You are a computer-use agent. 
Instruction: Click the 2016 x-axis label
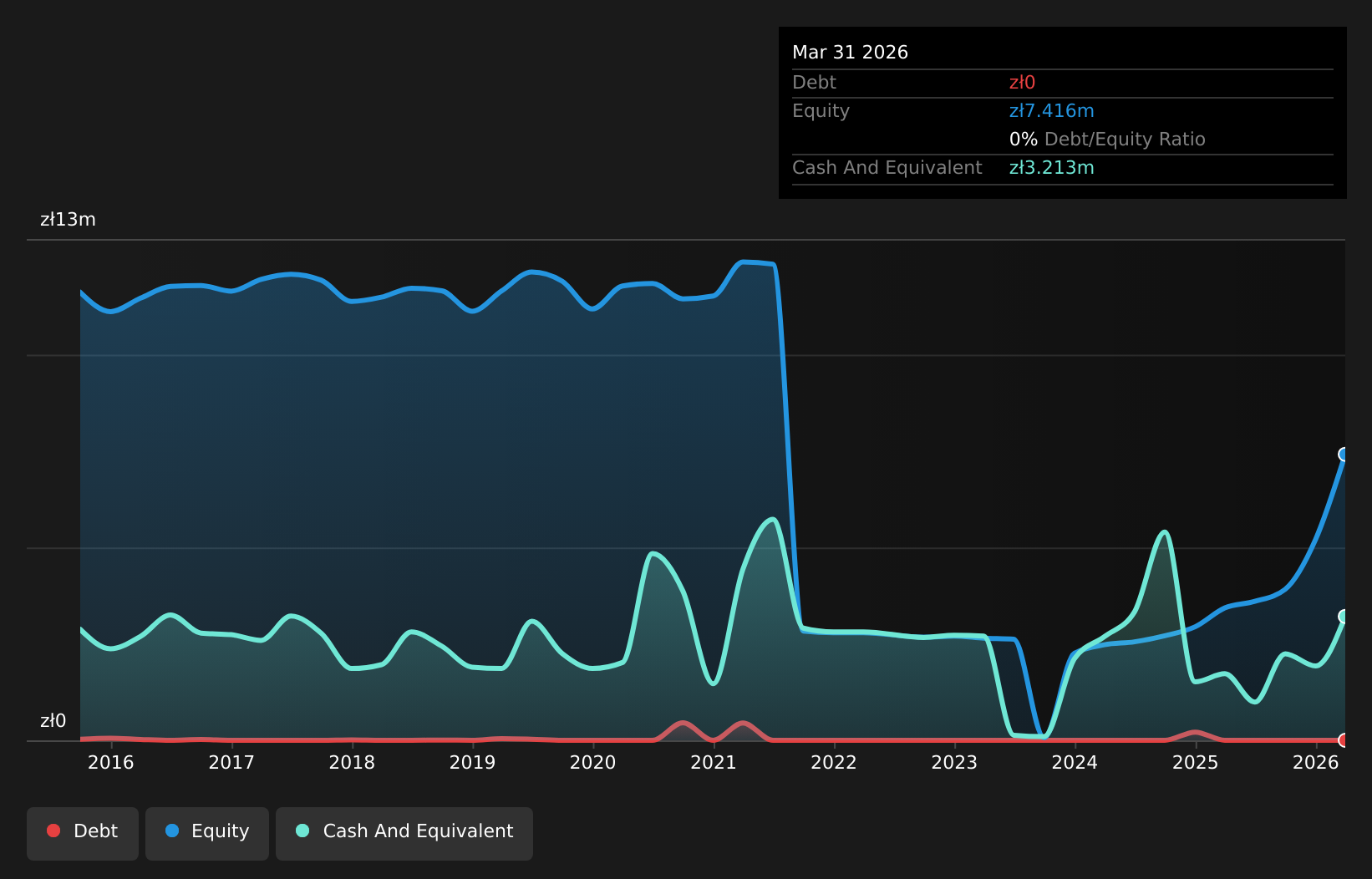[x=111, y=762]
